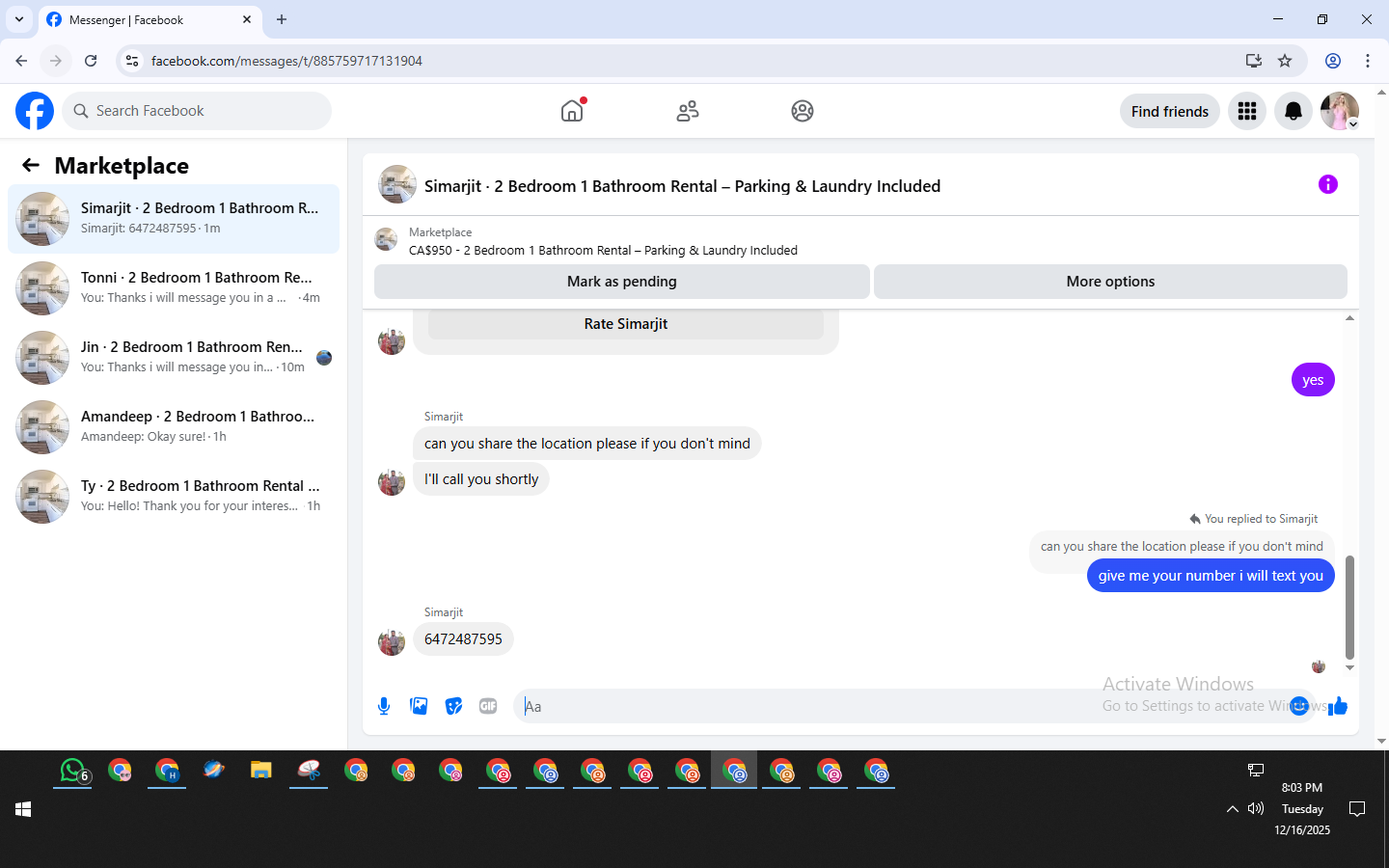Click into the Search Facebook field
Image resolution: width=1389 pixels, height=868 pixels.
[197, 111]
